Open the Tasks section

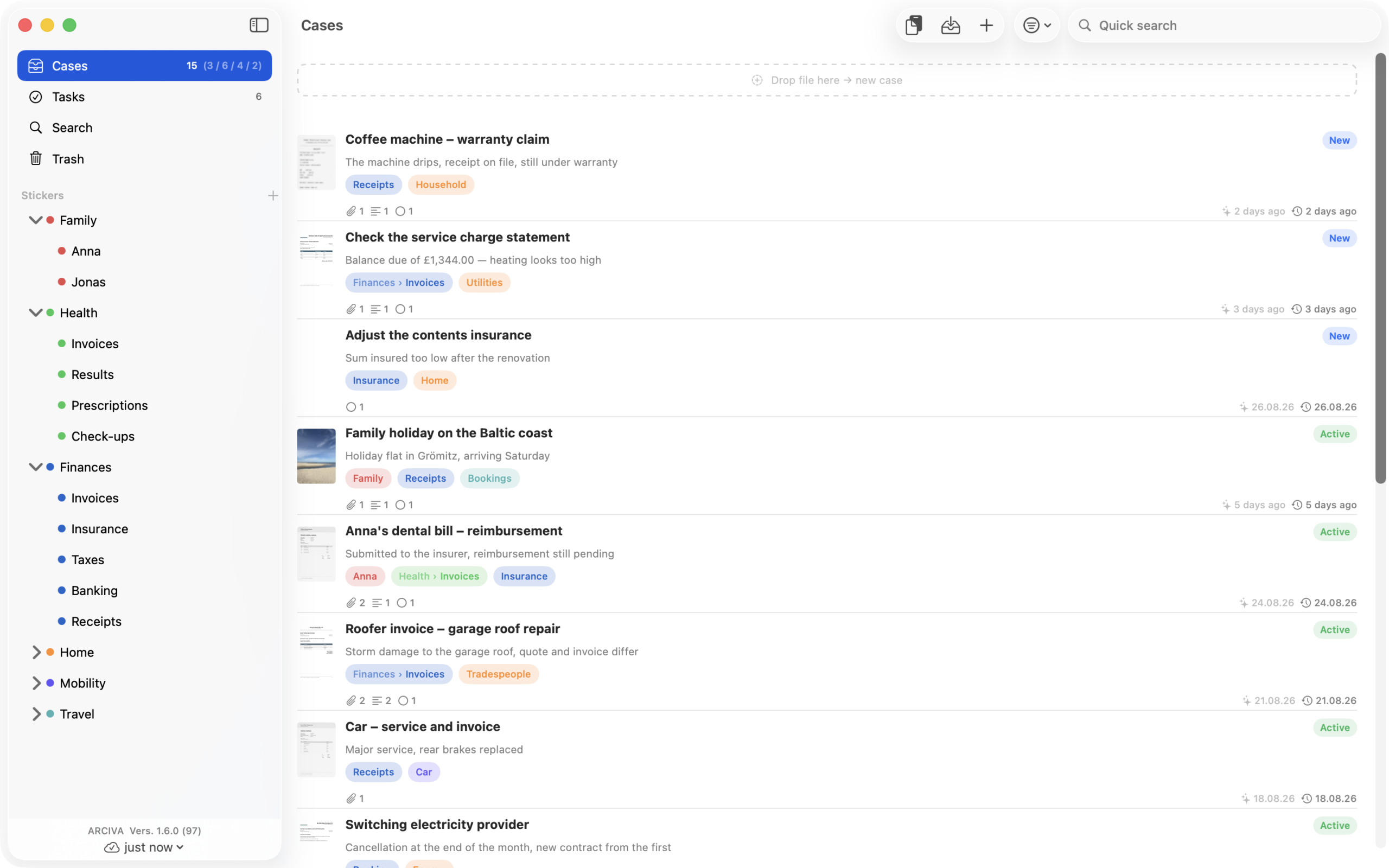(x=145, y=97)
